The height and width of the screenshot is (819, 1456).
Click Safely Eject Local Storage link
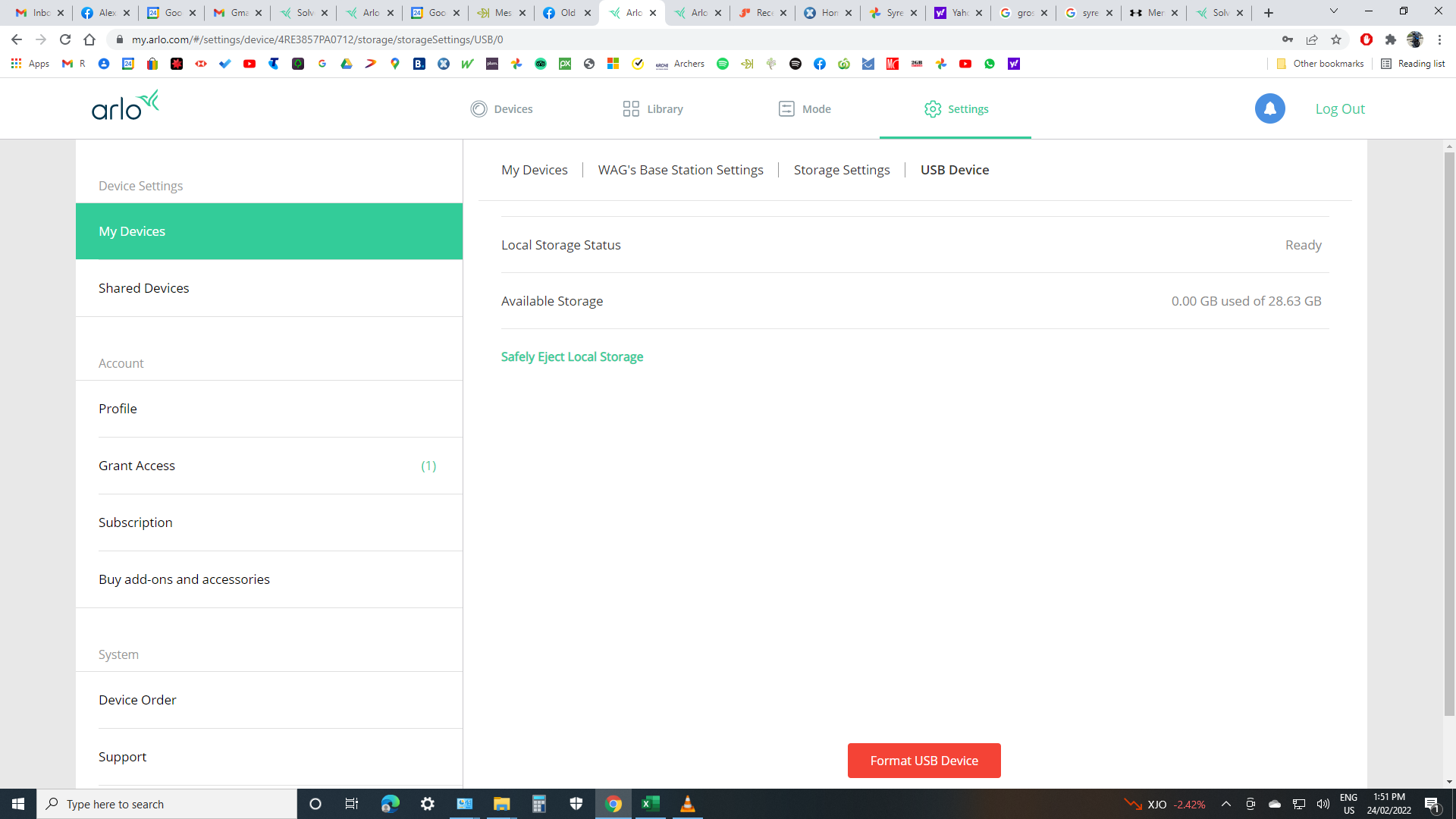click(572, 356)
